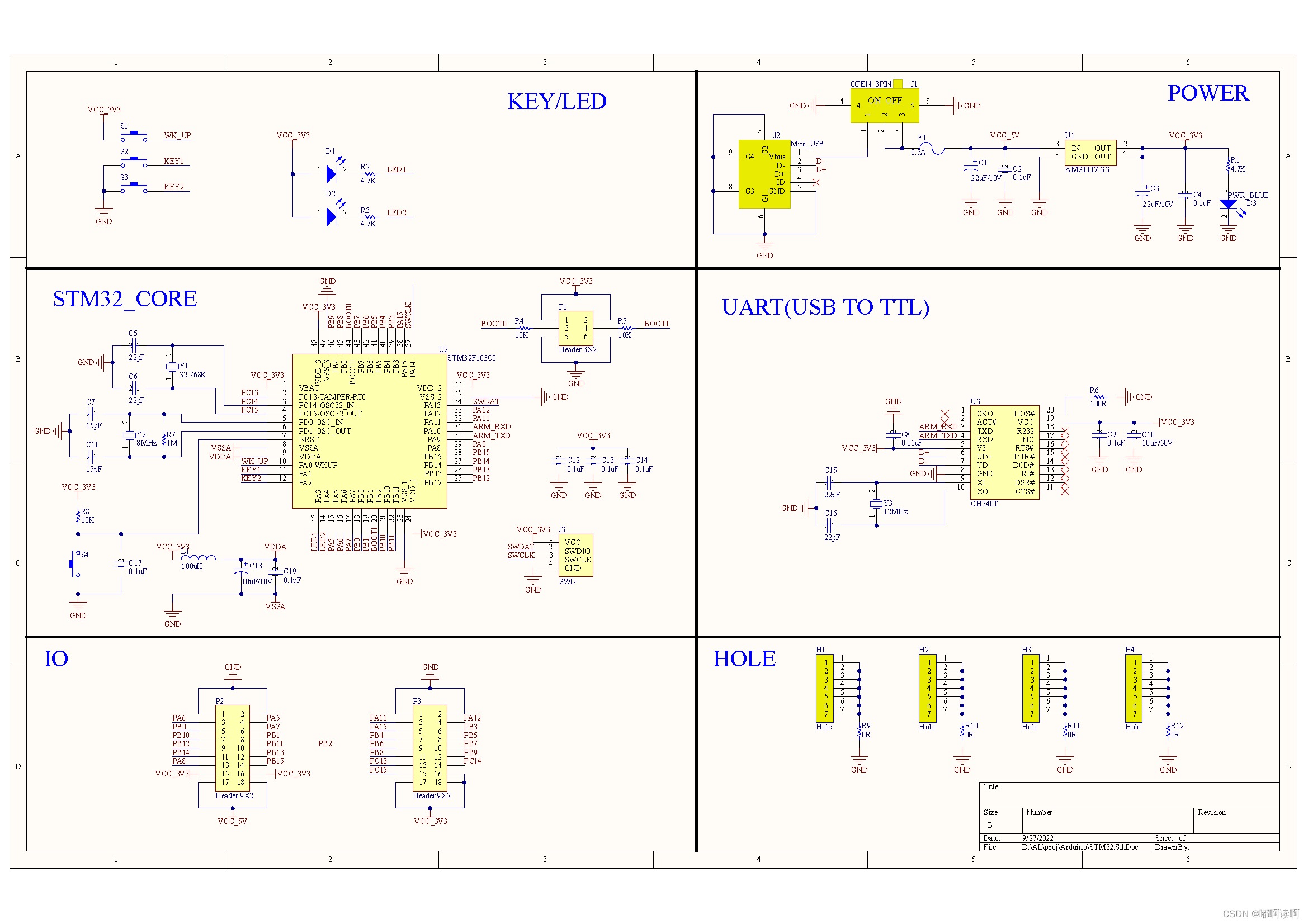Click the IO section title

(x=56, y=659)
